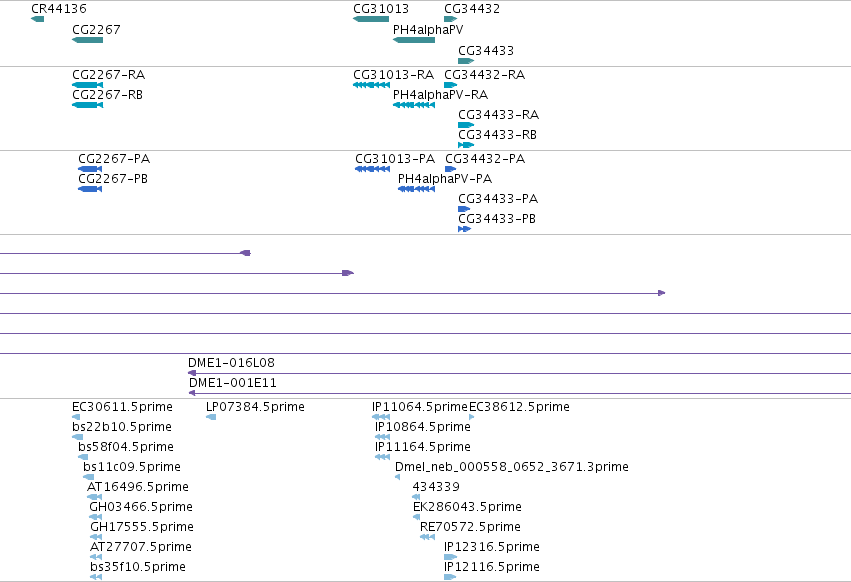The image size is (851, 582).
Task: Select EST EK286043.5prime
Action: tap(416, 517)
